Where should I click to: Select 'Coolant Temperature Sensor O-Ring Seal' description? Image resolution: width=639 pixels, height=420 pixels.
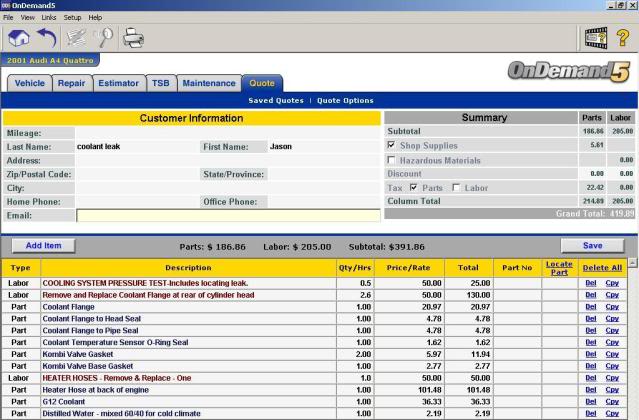point(115,342)
